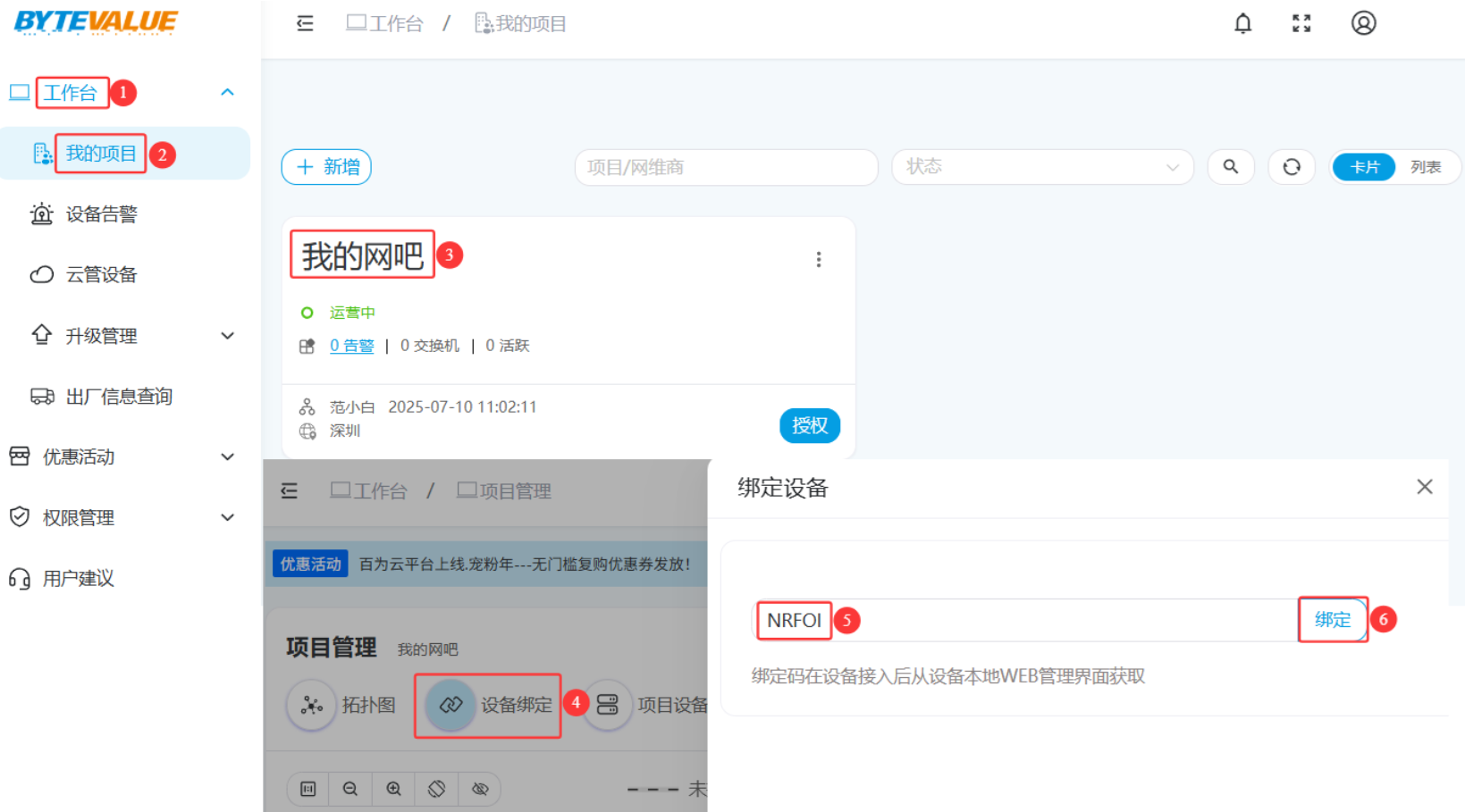Select 云管设备 in the sidebar
The width and height of the screenshot is (1465, 812).
click(x=101, y=275)
